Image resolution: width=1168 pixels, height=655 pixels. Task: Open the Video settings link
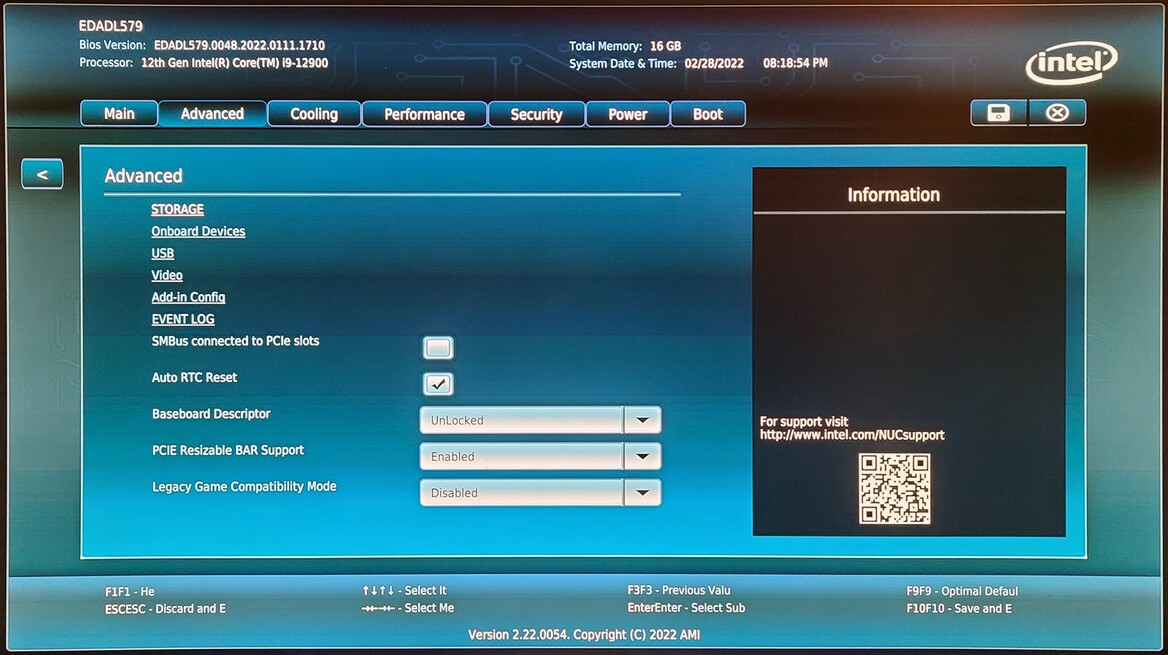pyautogui.click(x=167, y=275)
